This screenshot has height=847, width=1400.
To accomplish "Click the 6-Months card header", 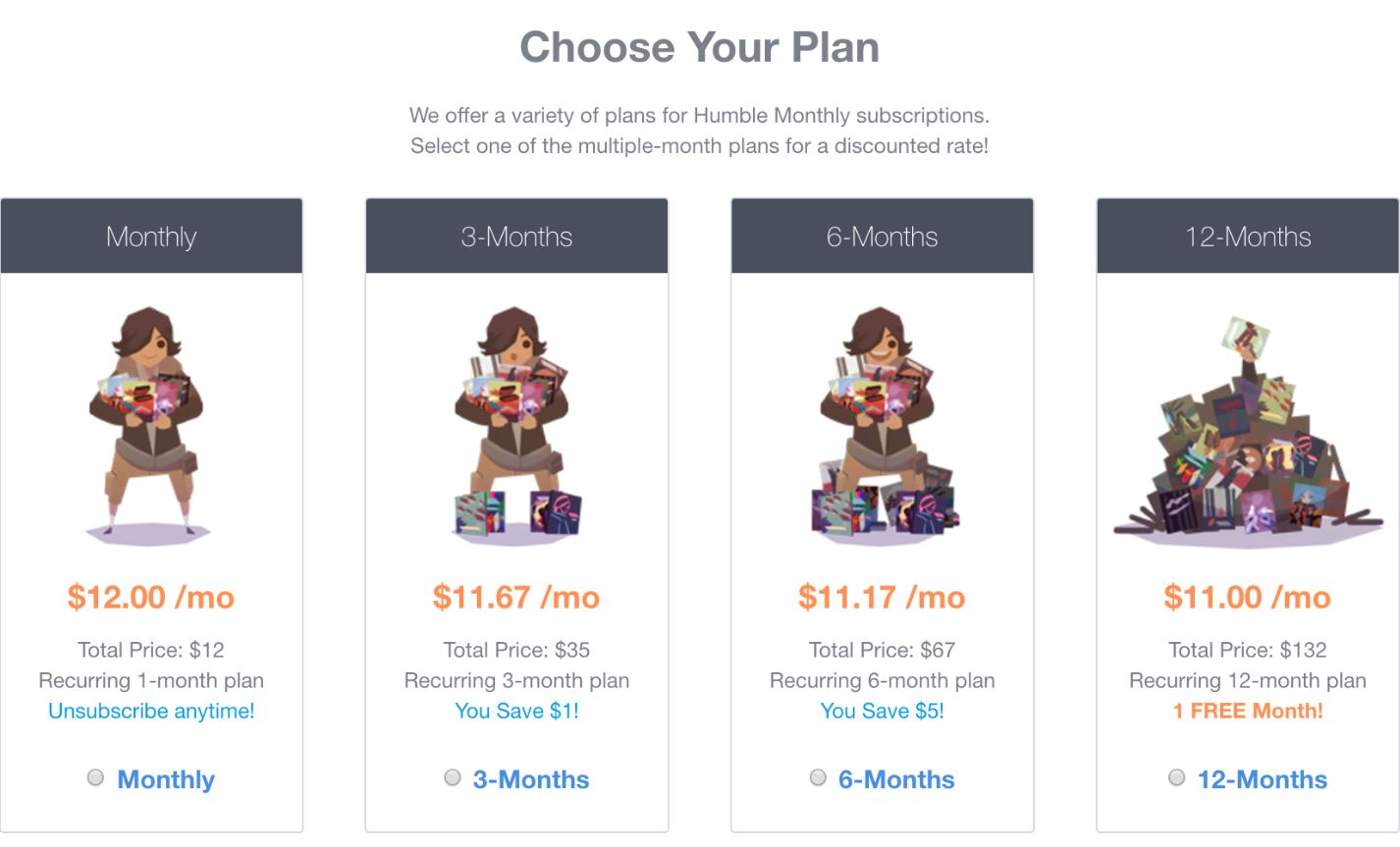I will 882,237.
